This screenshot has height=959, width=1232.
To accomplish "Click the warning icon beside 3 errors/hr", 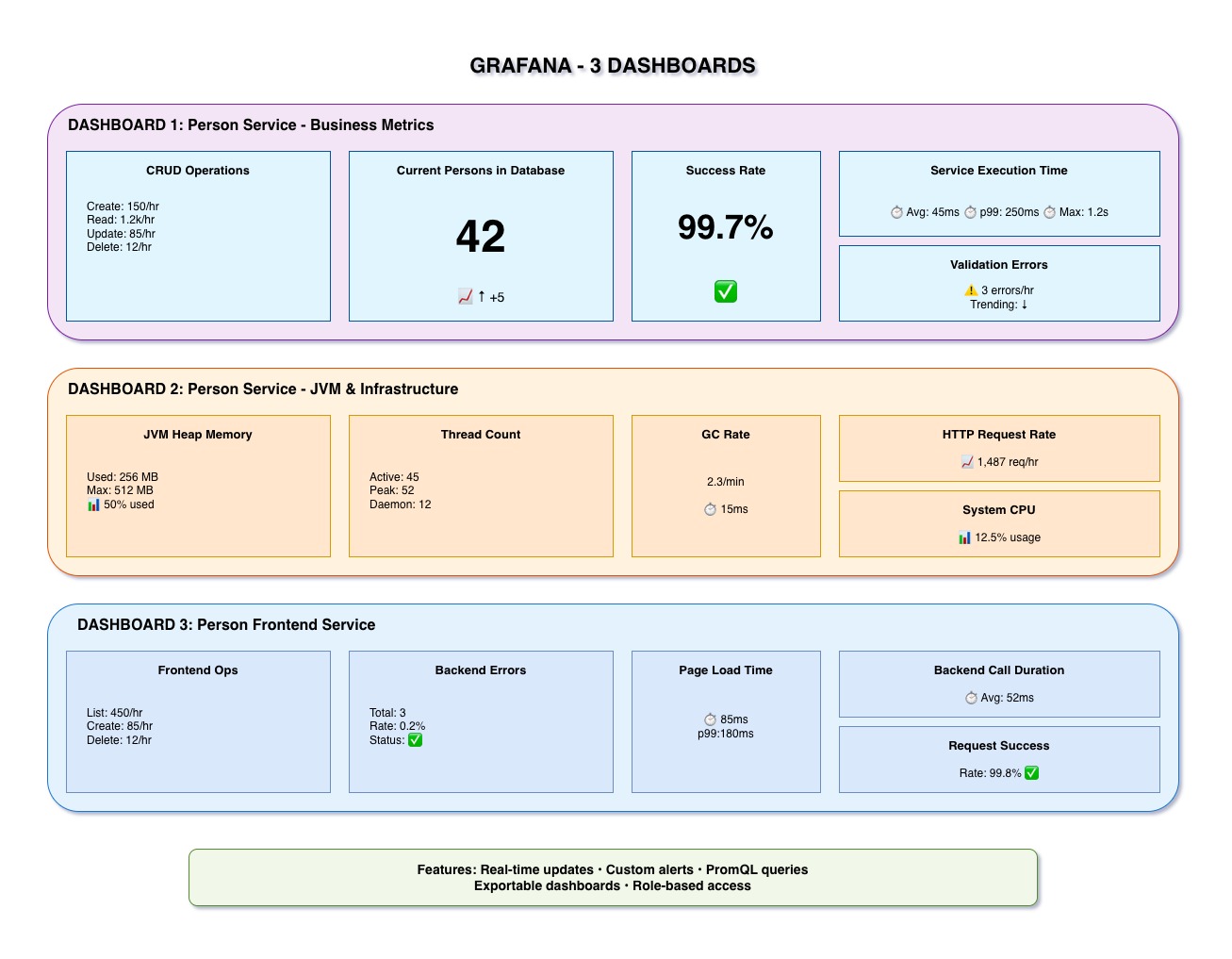I will coord(971,290).
